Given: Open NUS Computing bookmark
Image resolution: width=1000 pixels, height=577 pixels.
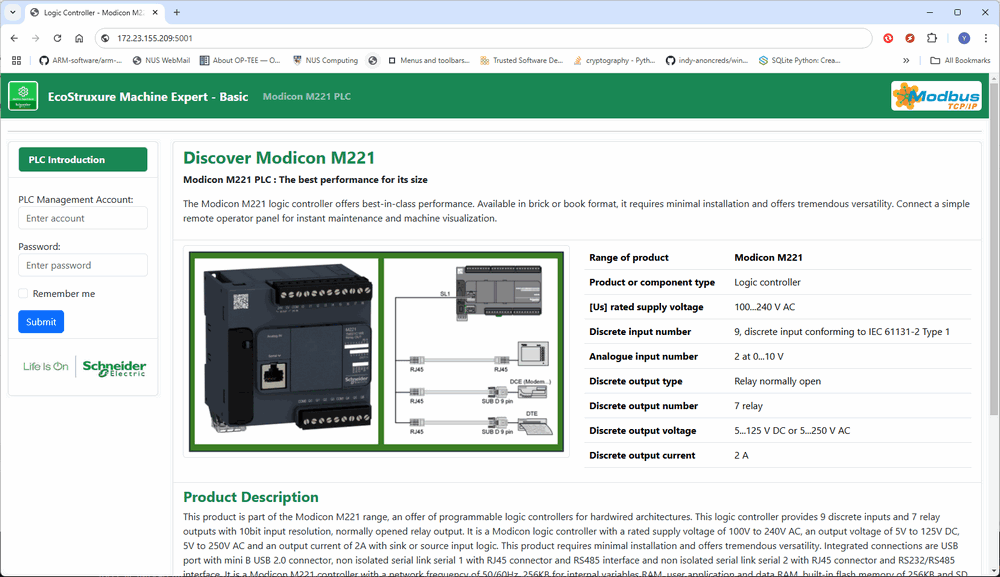Looking at the screenshot, I should [x=325, y=61].
